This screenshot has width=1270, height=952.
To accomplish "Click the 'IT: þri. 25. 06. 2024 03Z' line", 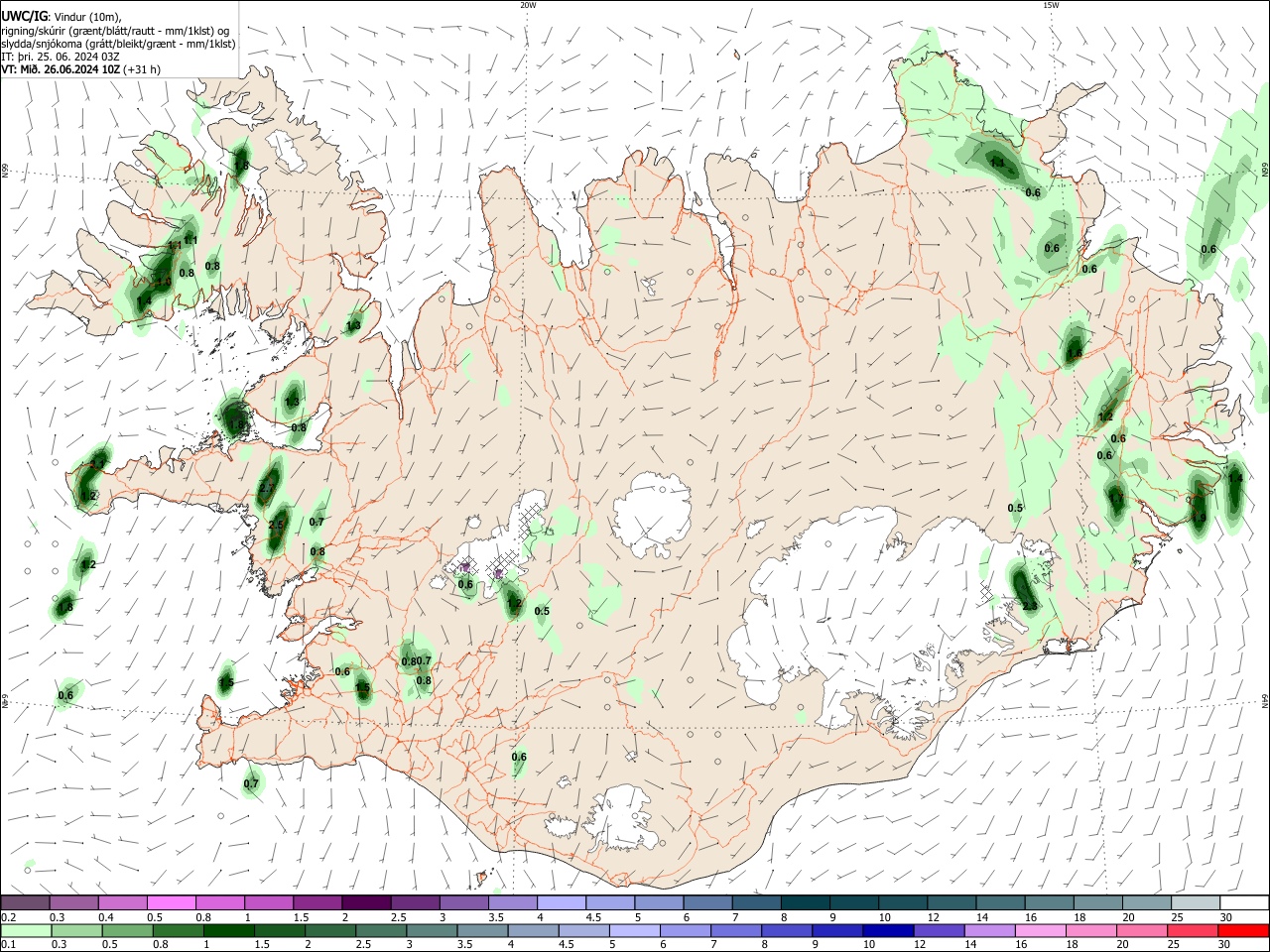I will coord(62,57).
